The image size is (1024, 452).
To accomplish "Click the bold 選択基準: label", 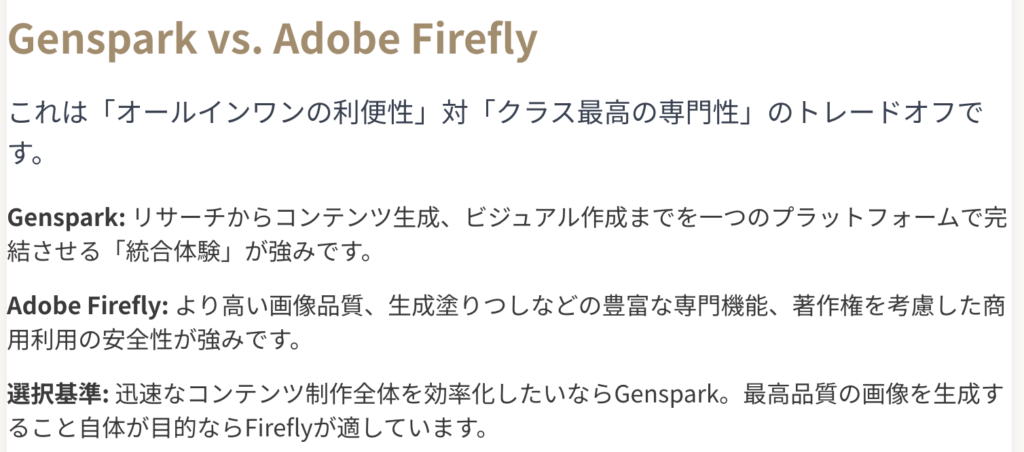I will pyautogui.click(x=61, y=394).
